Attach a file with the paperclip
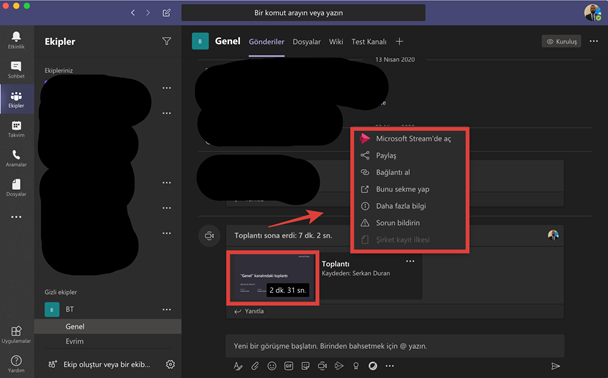The width and height of the screenshot is (608, 378). coord(255,366)
